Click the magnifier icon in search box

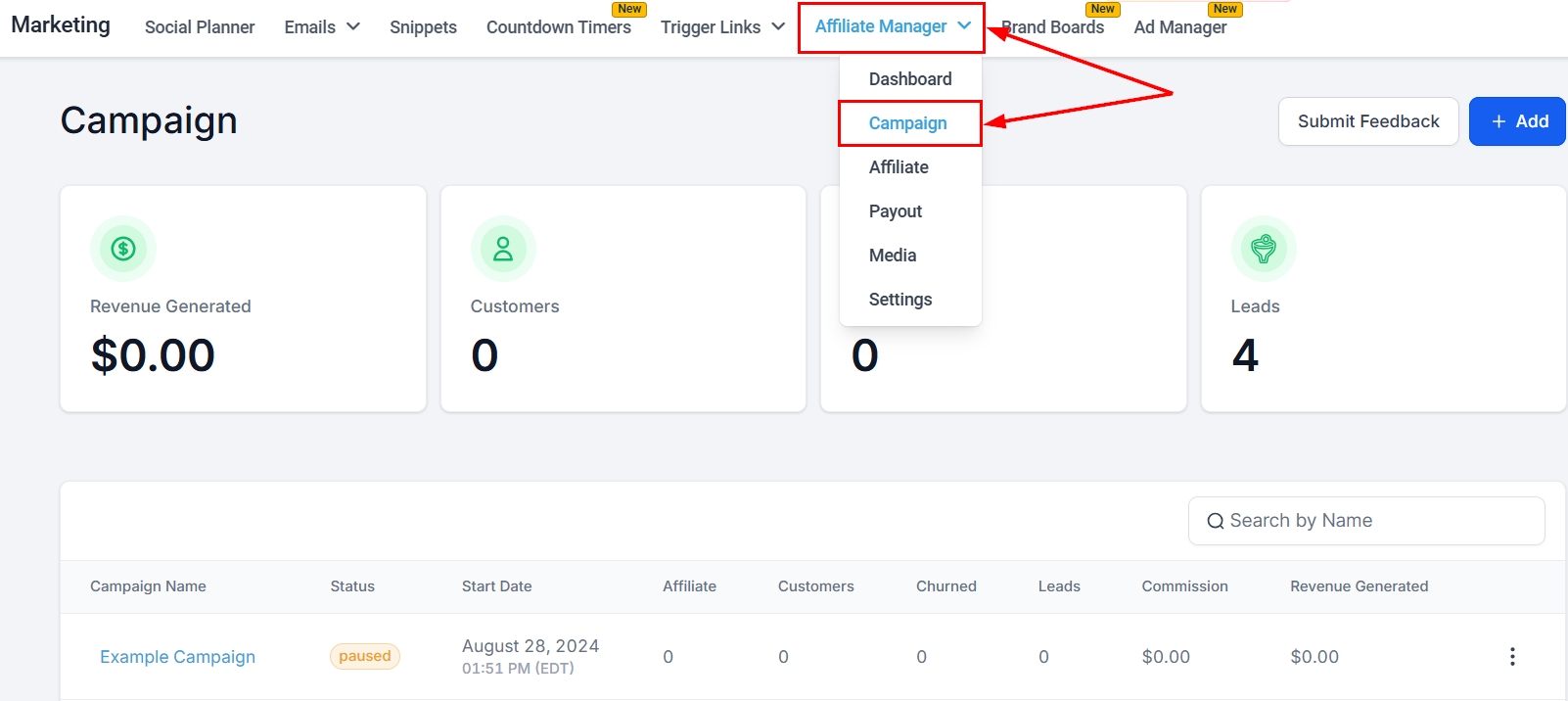click(1215, 521)
